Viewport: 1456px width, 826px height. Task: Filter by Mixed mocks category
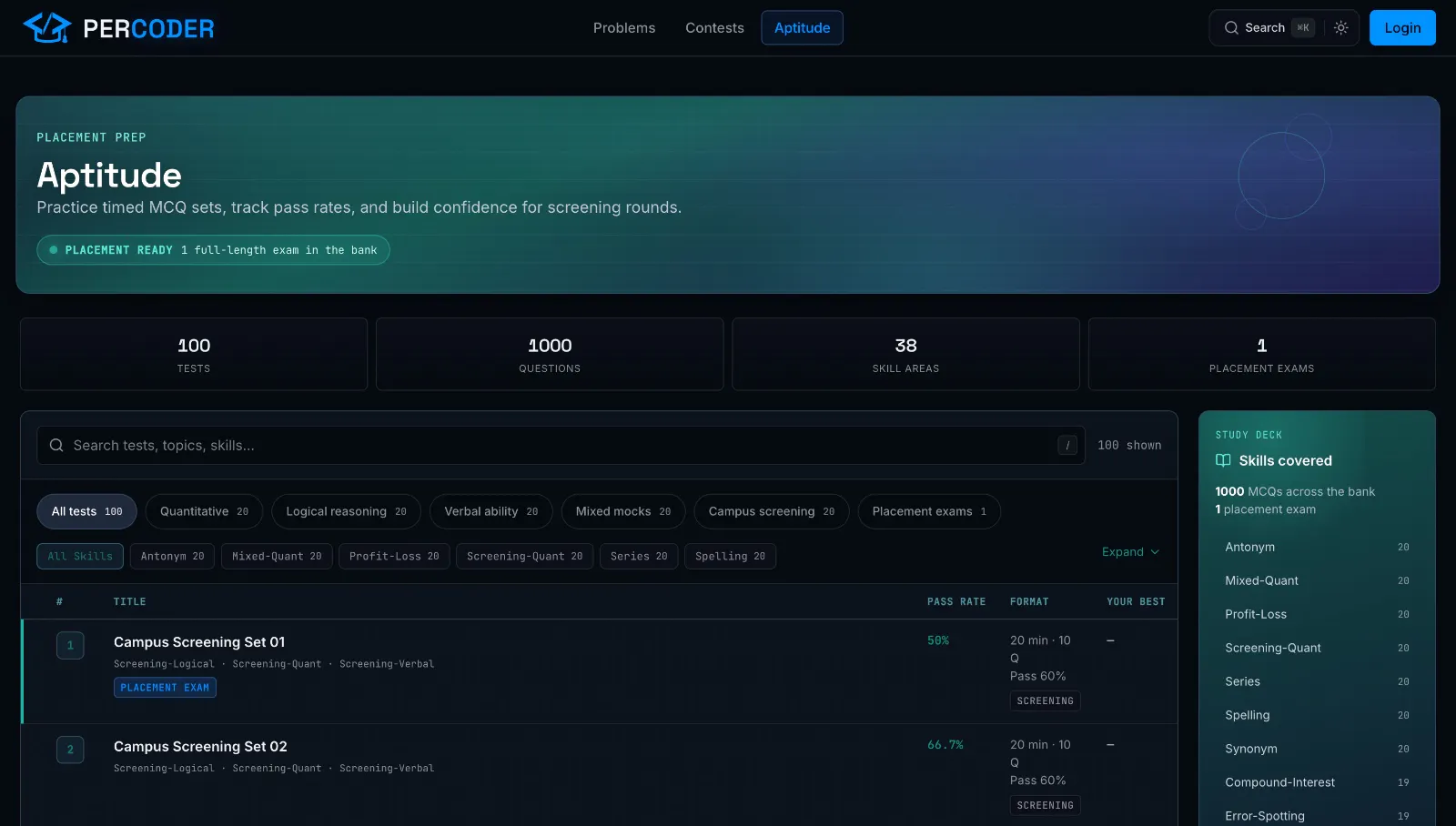(x=623, y=512)
